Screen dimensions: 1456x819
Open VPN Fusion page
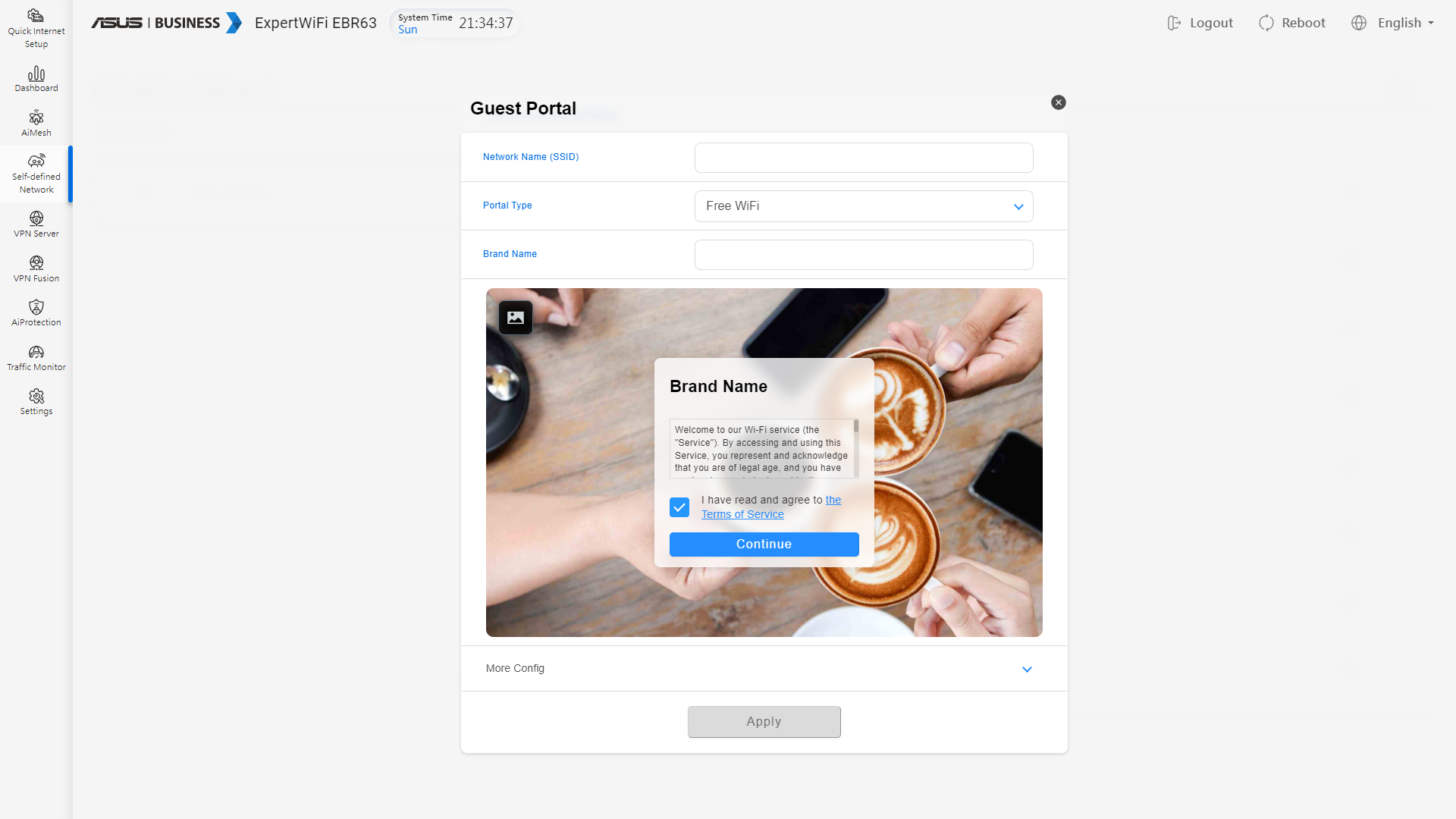(36, 269)
